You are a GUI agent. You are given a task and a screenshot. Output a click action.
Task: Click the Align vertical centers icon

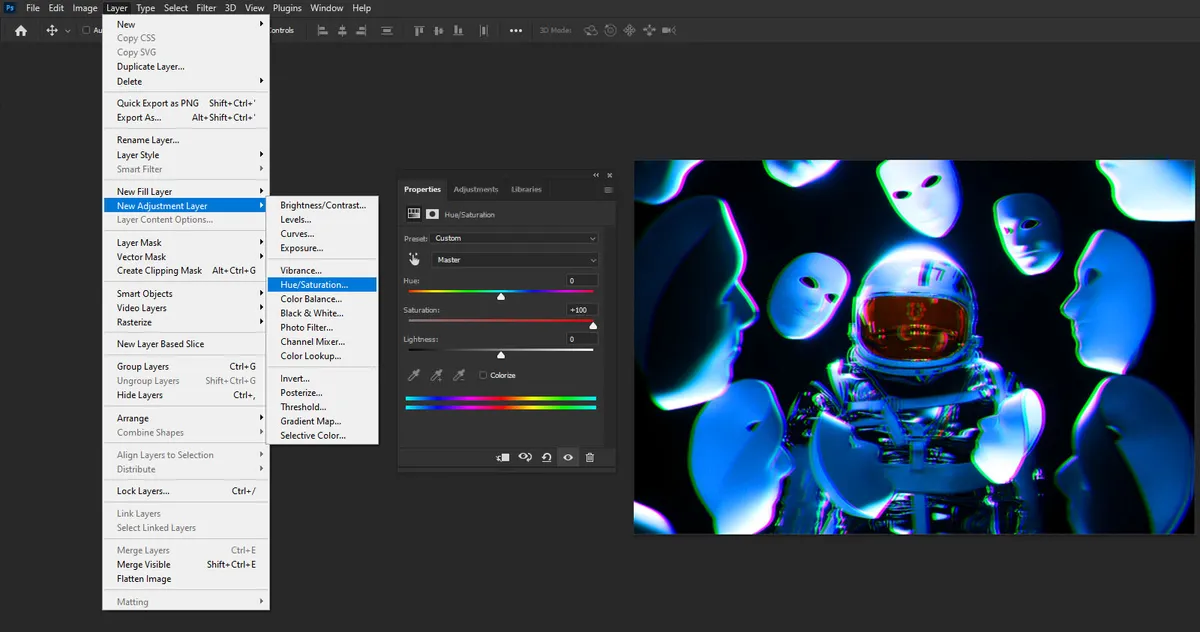click(440, 31)
